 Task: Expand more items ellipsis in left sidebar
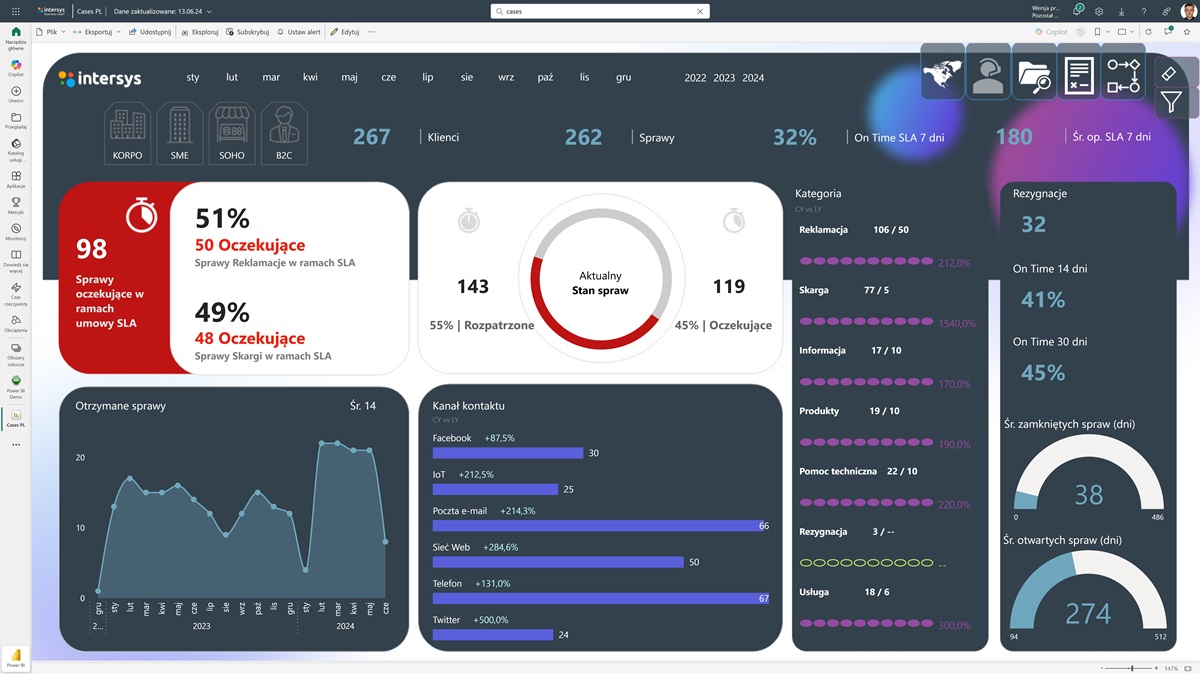pyautogui.click(x=16, y=444)
